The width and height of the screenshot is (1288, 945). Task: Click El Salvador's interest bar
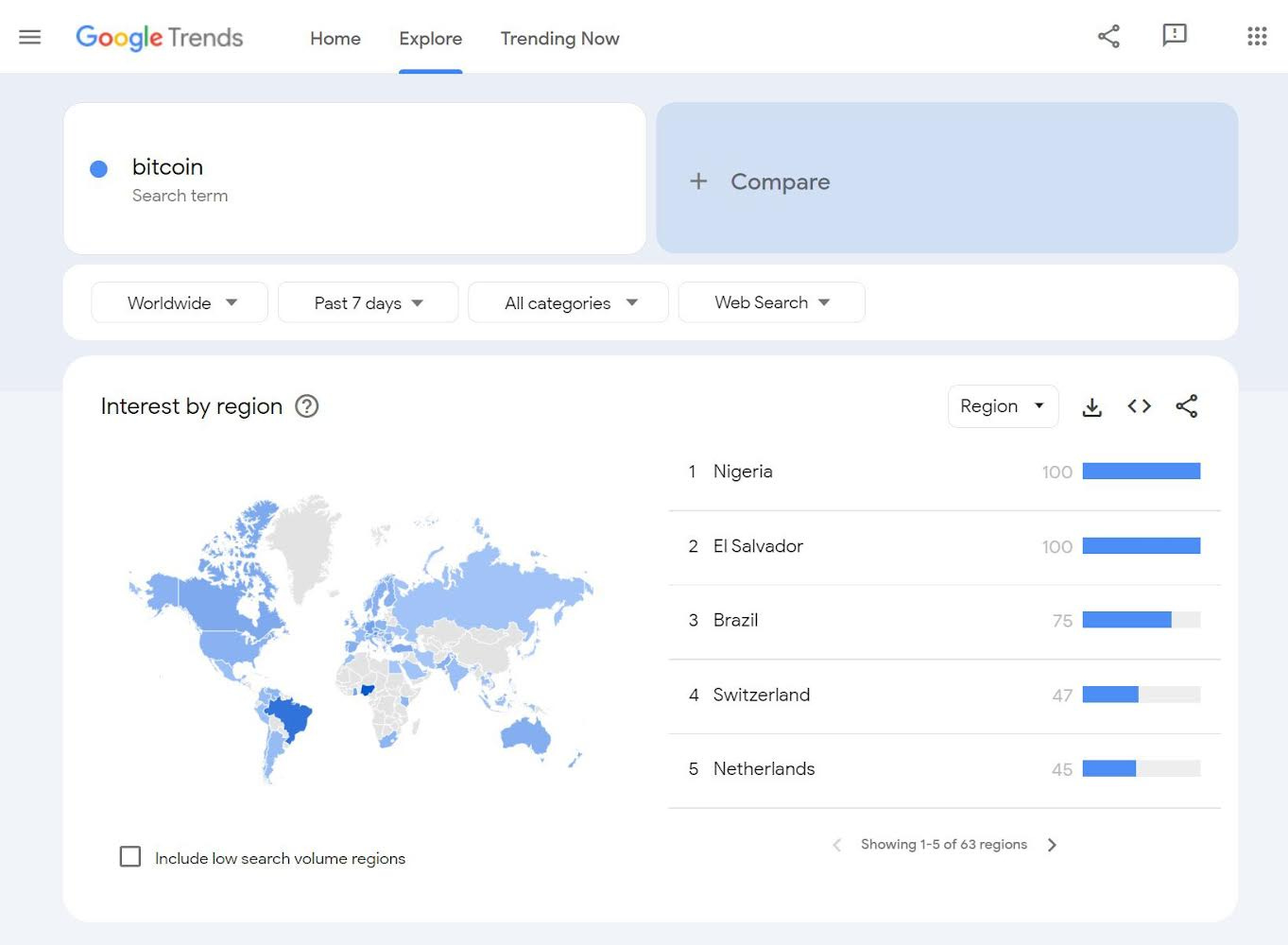point(1142,546)
